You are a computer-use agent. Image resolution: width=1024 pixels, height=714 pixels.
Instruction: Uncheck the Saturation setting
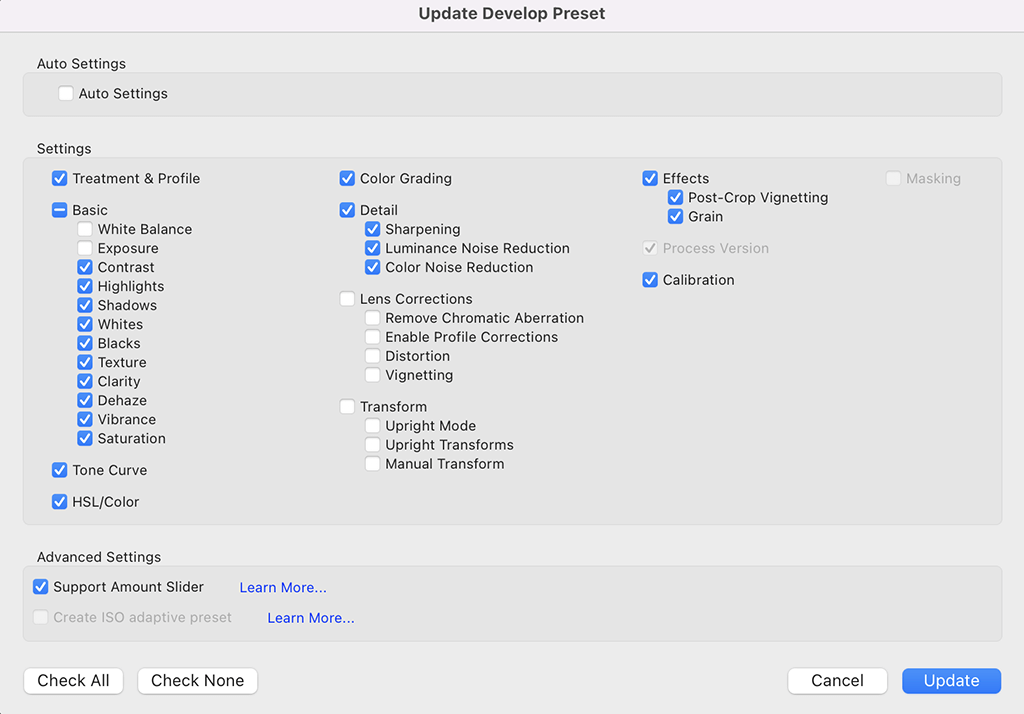tap(85, 438)
